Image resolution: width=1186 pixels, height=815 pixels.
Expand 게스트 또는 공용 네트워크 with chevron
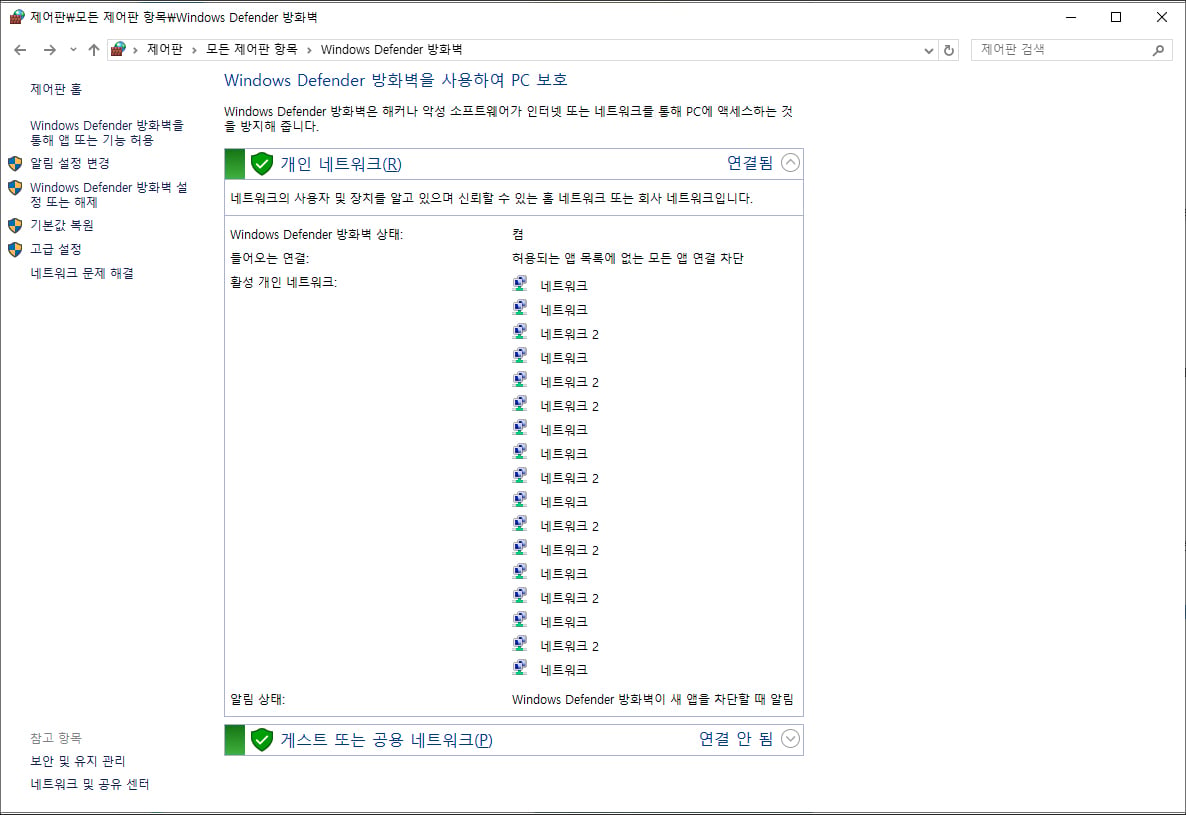790,739
